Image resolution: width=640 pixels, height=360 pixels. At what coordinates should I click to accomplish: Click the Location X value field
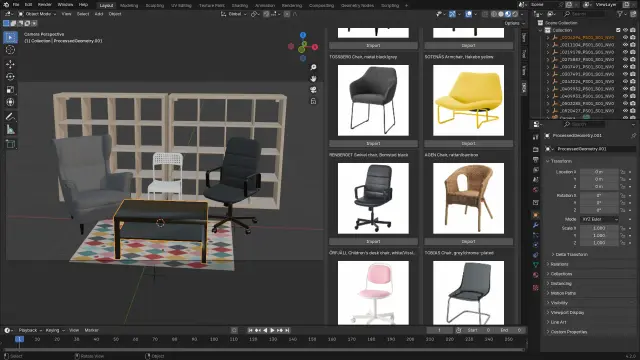[x=599, y=172]
